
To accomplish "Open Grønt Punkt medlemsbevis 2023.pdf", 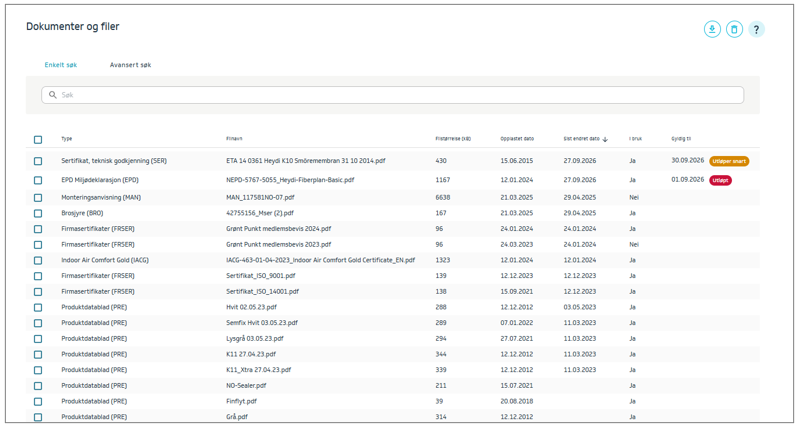I will (279, 245).
